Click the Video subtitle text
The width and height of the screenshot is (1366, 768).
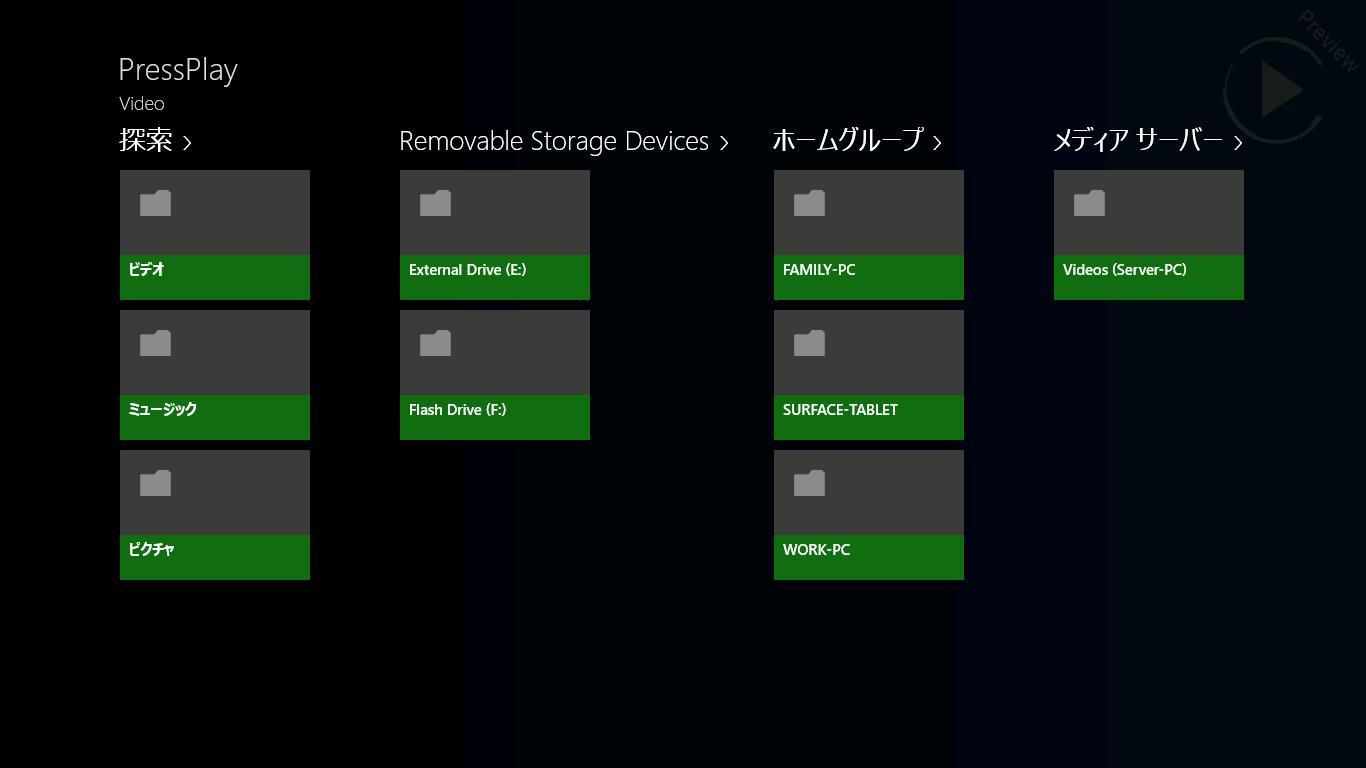(142, 104)
